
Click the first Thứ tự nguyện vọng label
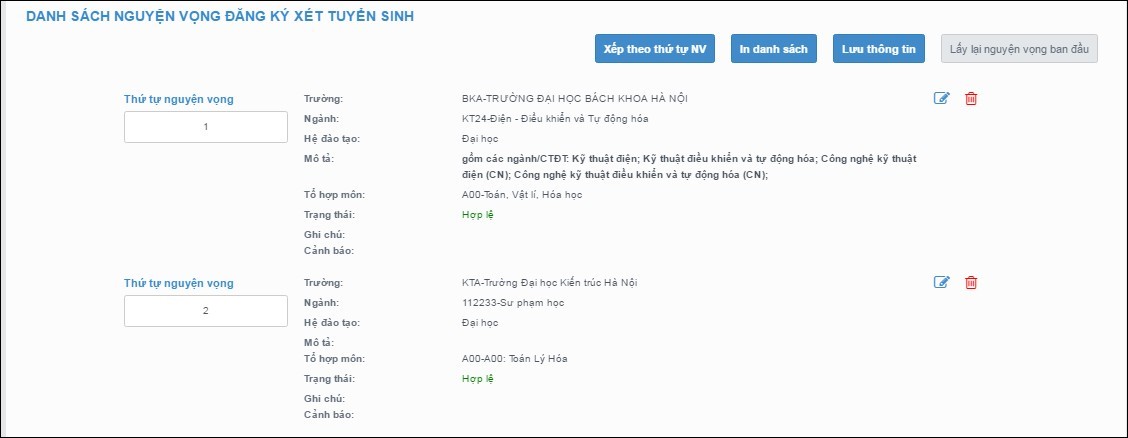(178, 99)
